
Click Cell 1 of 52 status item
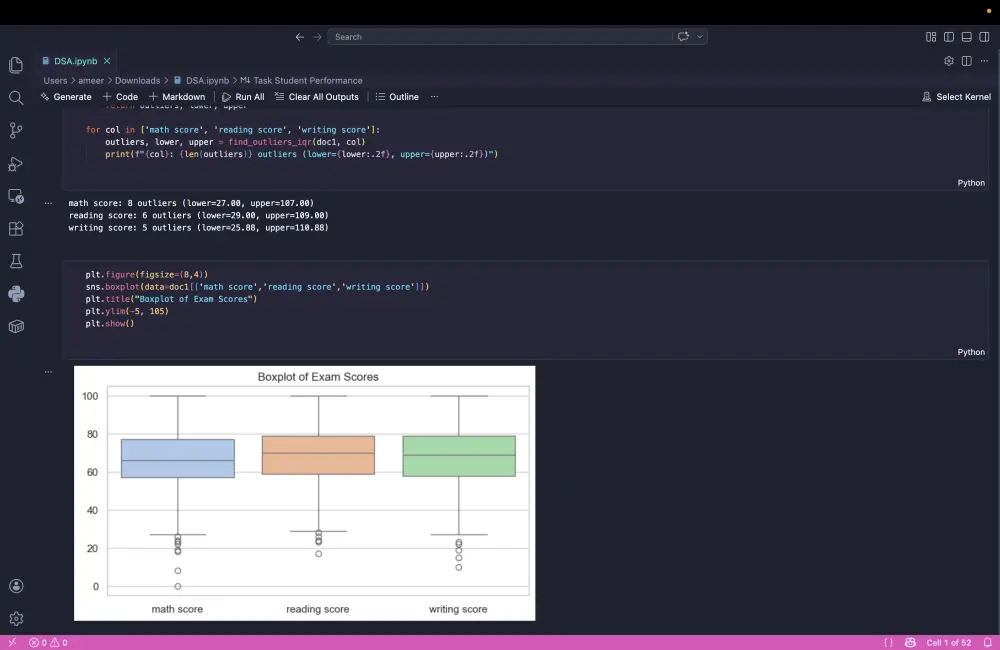948,642
